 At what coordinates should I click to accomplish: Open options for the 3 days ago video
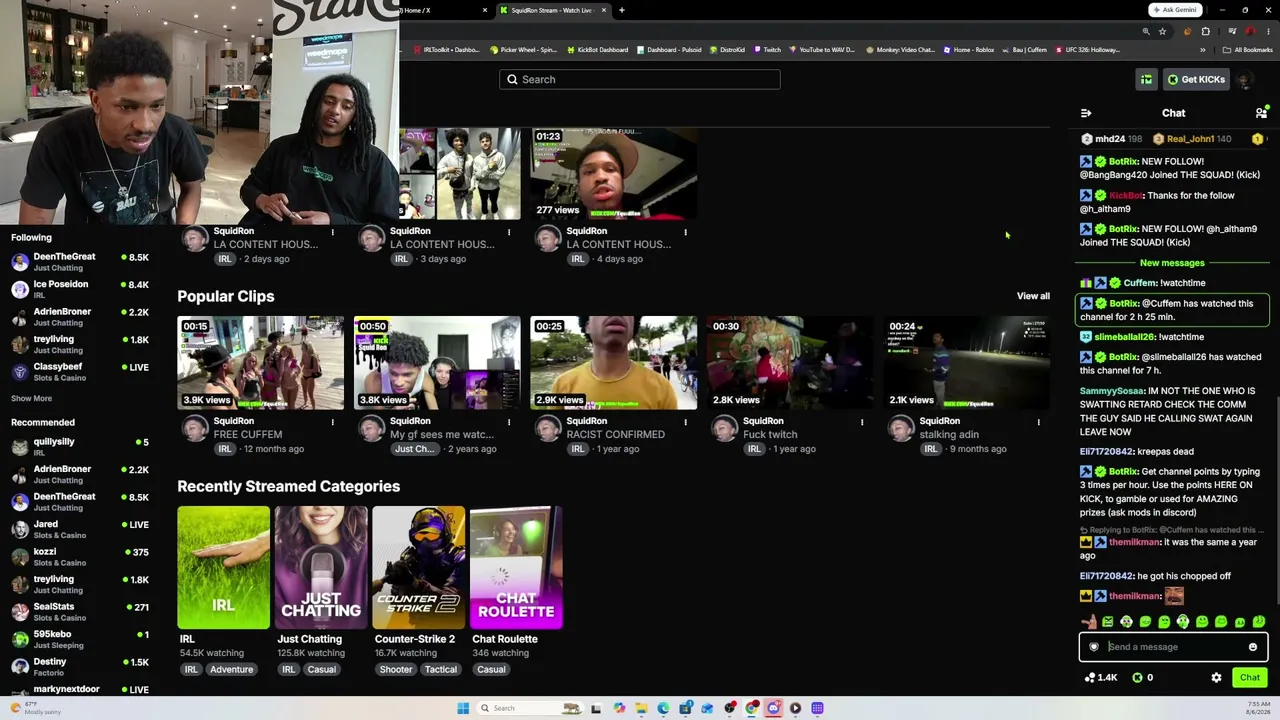tap(509, 232)
